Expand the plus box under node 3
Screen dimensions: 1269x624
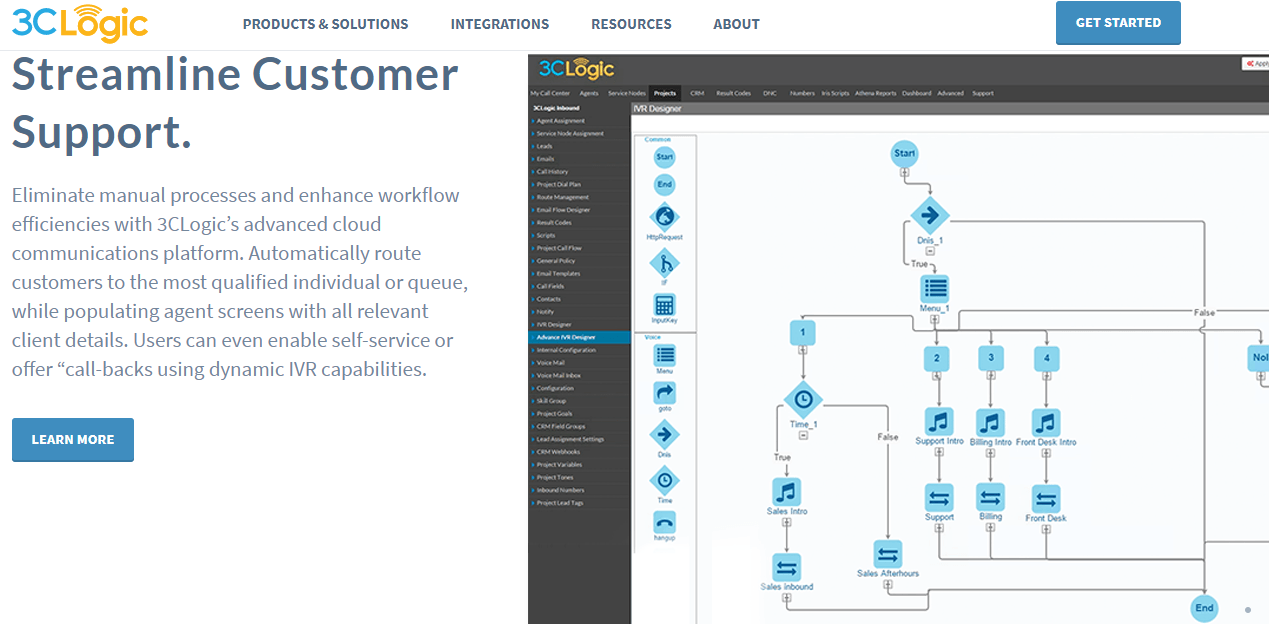990,376
